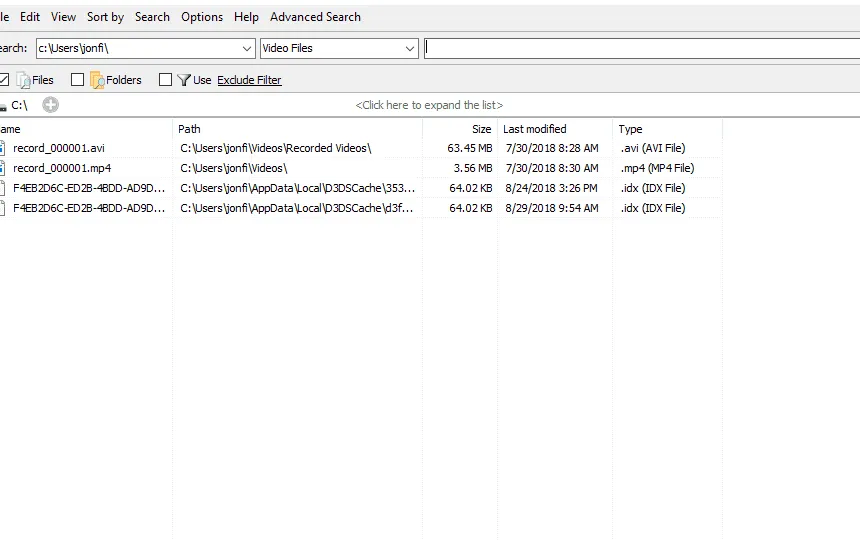This screenshot has width=860, height=540.
Task: Open the Video Files type dropdown
Action: click(409, 48)
